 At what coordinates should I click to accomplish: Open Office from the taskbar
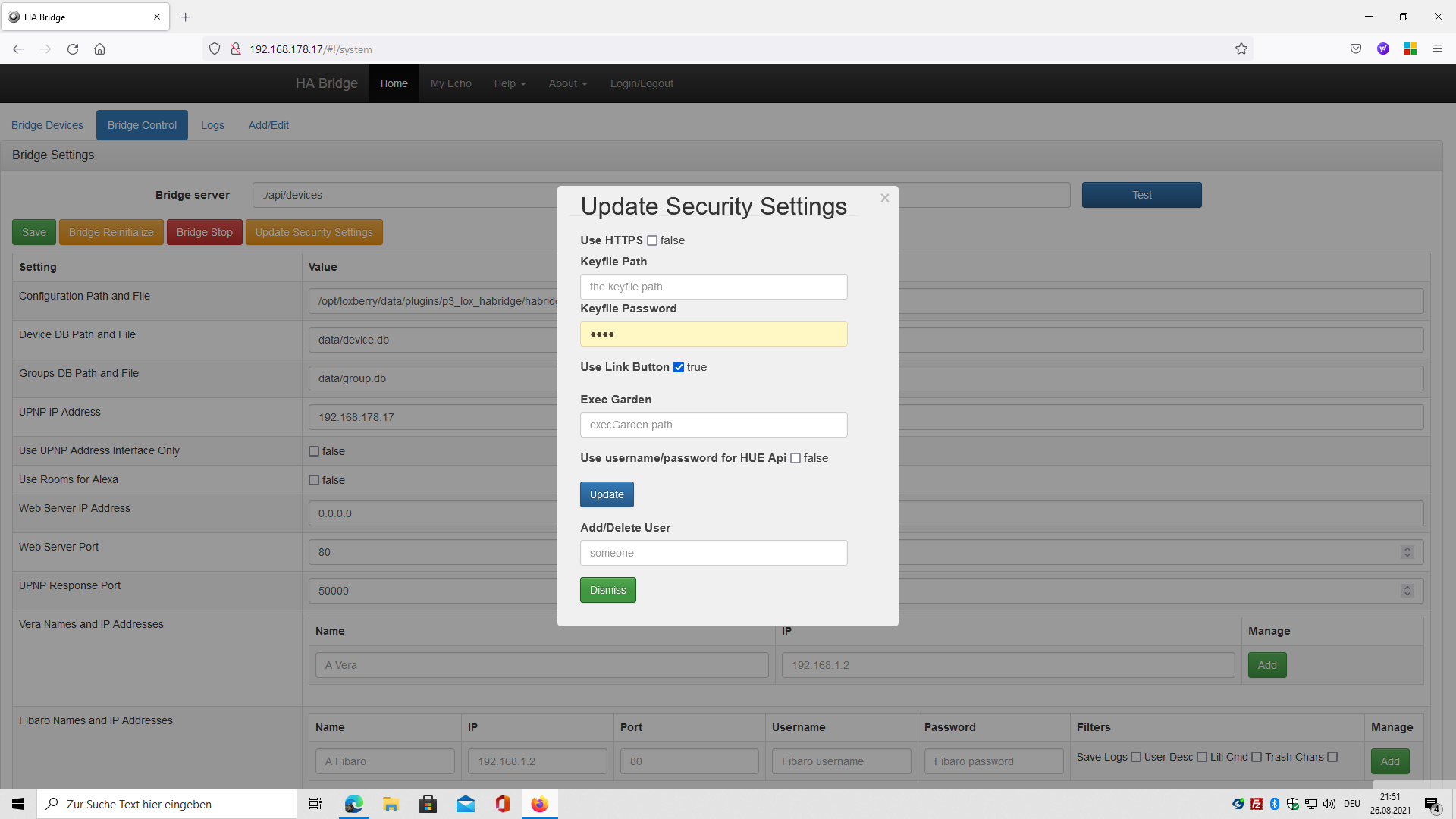tap(503, 804)
